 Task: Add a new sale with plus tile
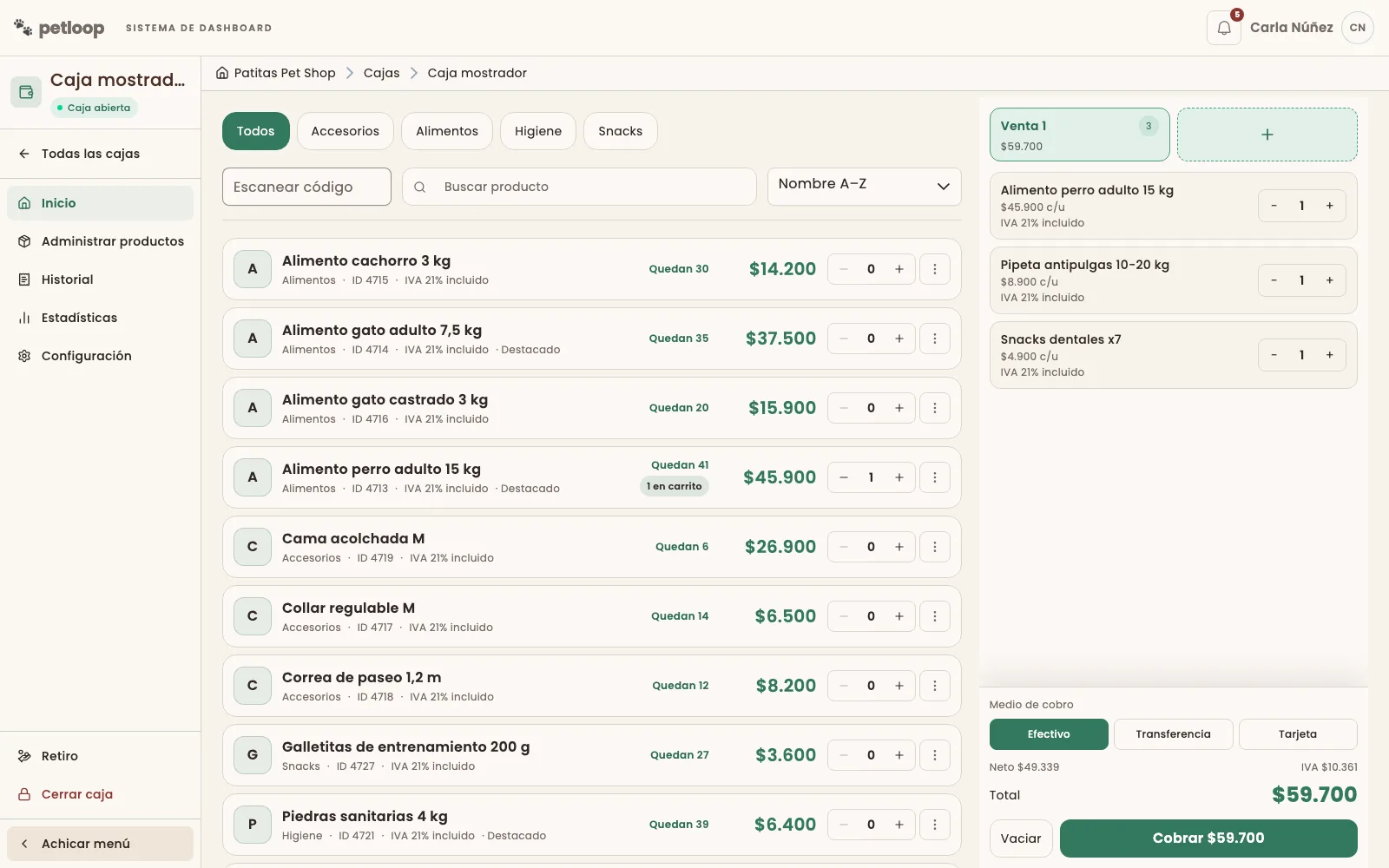[x=1267, y=135]
